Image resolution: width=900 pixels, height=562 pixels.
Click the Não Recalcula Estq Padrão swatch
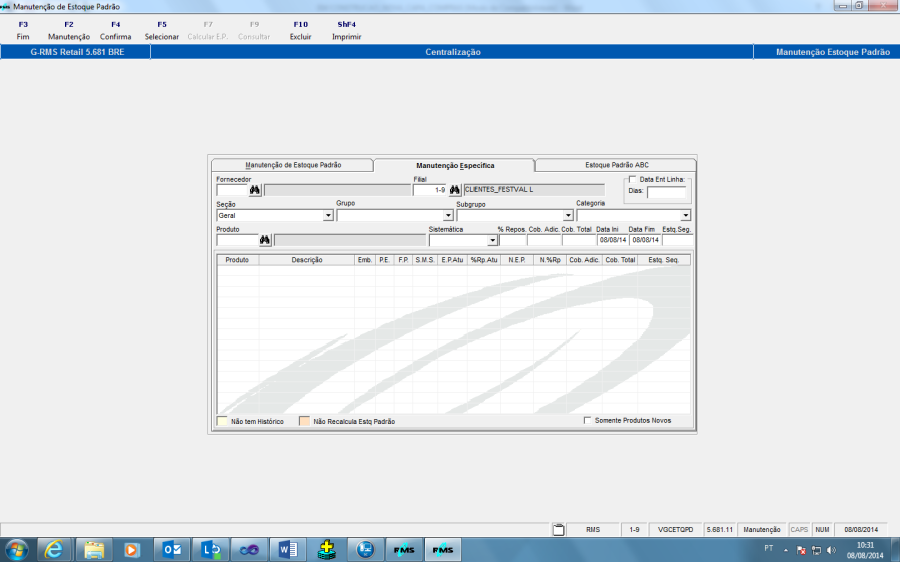304,421
